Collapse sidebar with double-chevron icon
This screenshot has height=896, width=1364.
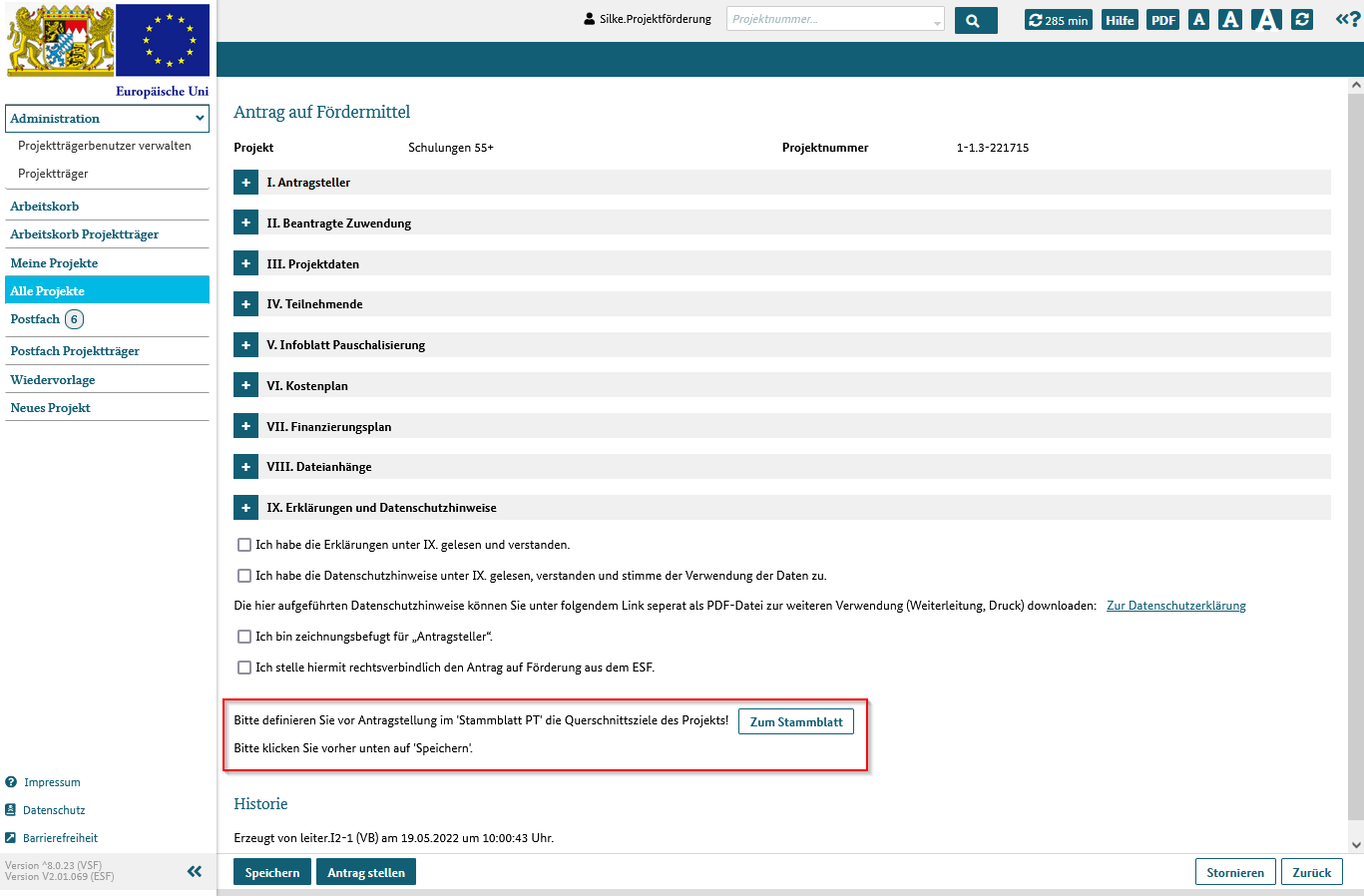[x=195, y=871]
